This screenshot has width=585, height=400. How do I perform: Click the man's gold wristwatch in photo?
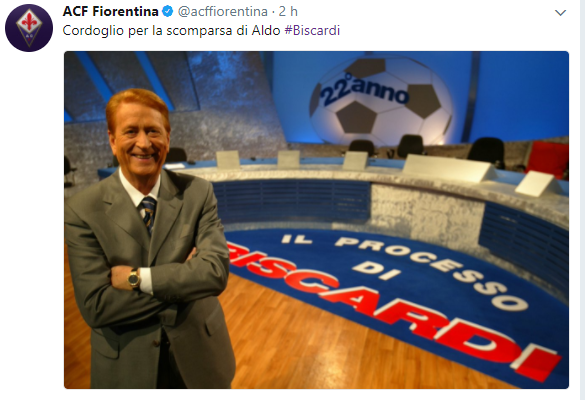[134, 278]
